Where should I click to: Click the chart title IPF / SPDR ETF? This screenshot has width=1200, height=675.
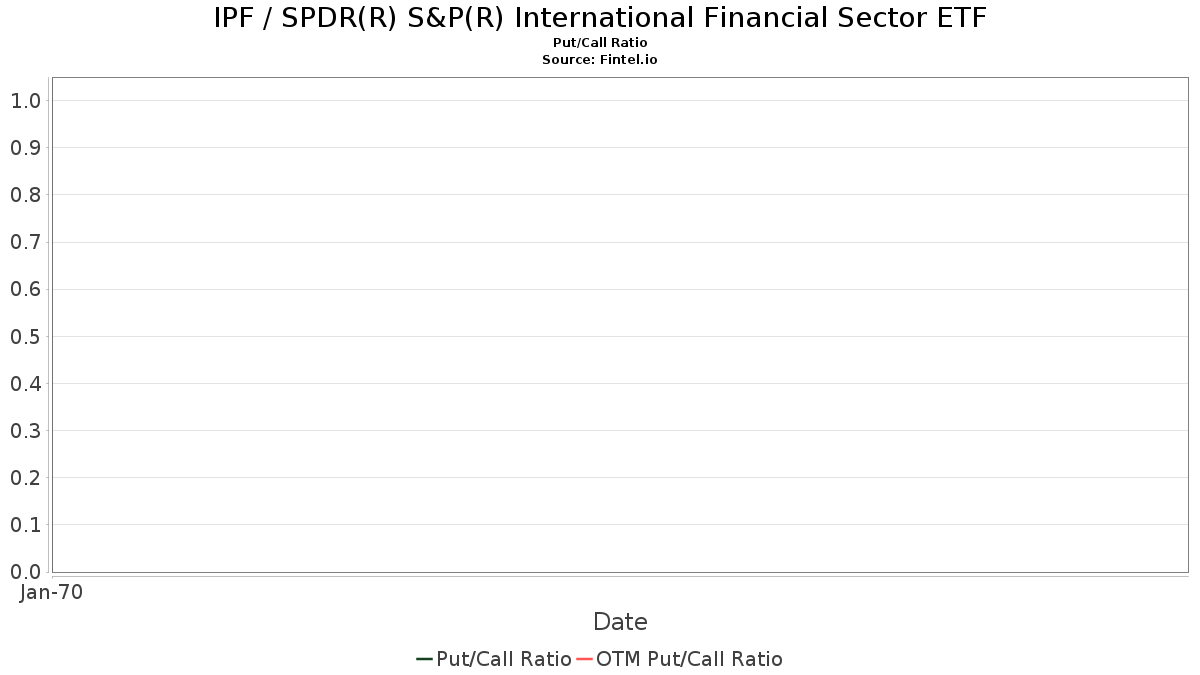pyautogui.click(x=600, y=18)
